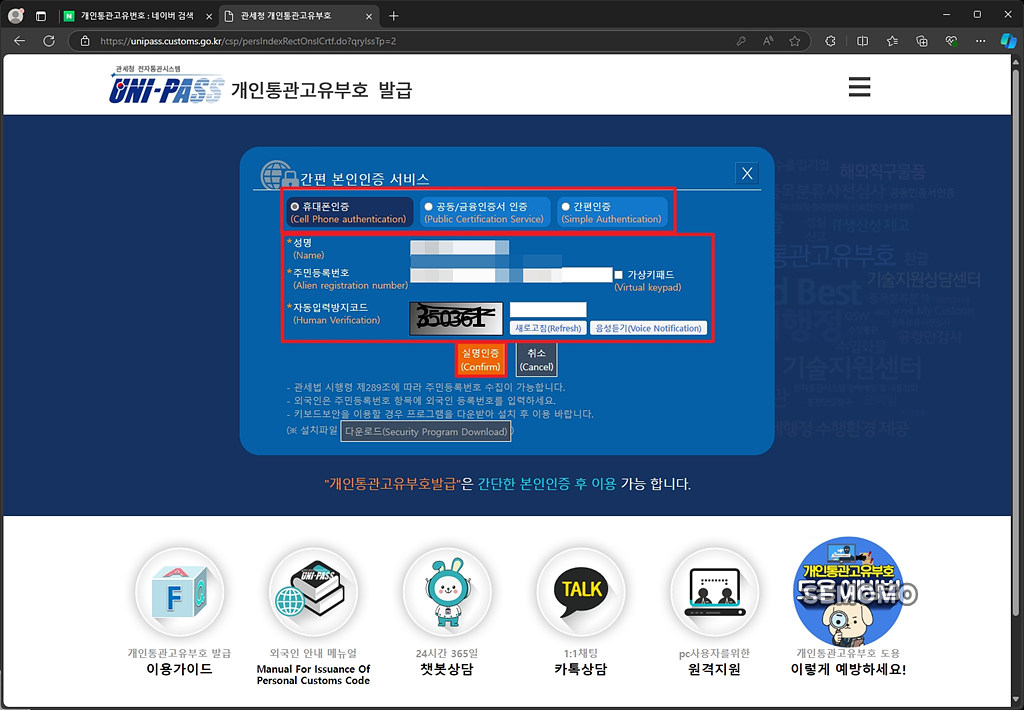Open a new tab with plus button
This screenshot has height=710, width=1024.
[393, 16]
